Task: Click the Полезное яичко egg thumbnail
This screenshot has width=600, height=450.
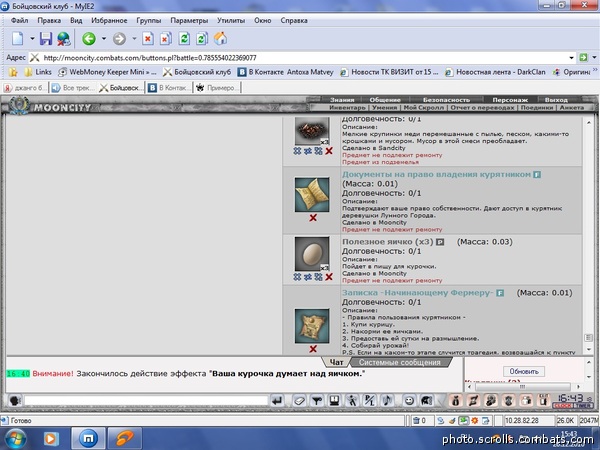Action: 312,254
